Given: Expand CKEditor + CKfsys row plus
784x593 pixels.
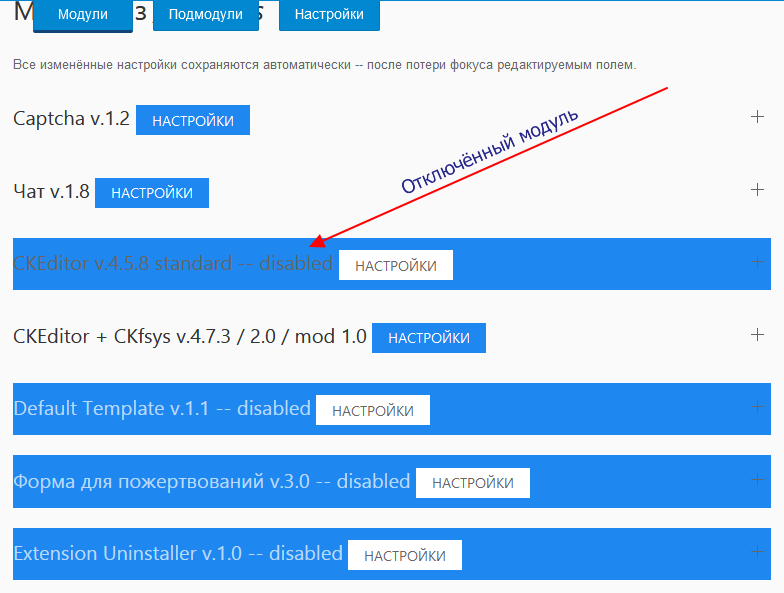Looking at the screenshot, I should pyautogui.click(x=757, y=335).
